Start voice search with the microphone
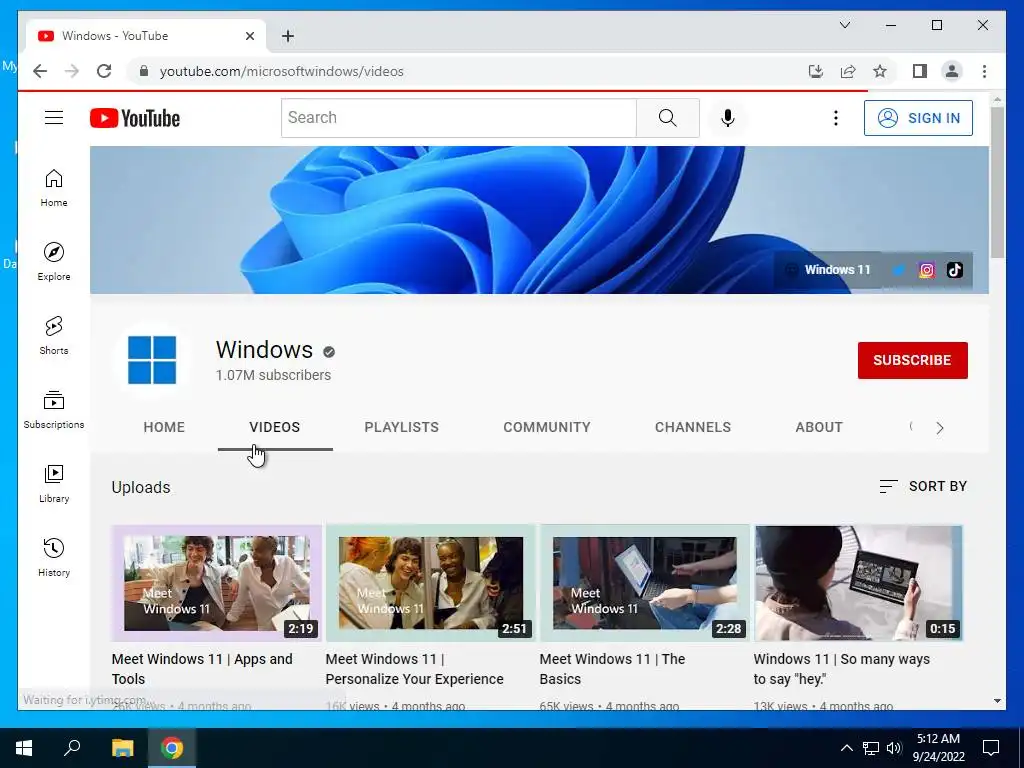The height and width of the screenshot is (768, 1024). pyautogui.click(x=728, y=118)
